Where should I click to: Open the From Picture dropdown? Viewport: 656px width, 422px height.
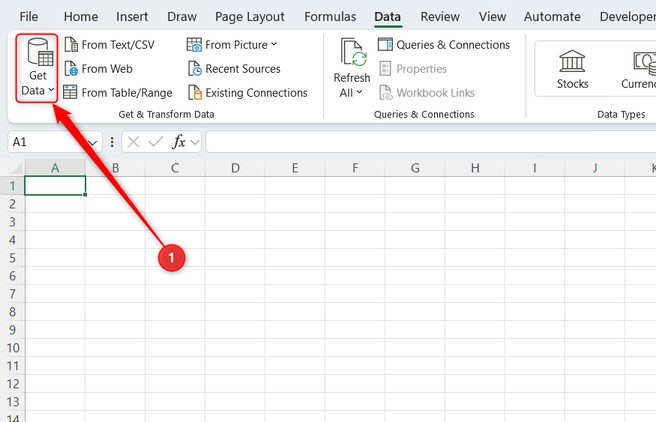[x=232, y=45]
